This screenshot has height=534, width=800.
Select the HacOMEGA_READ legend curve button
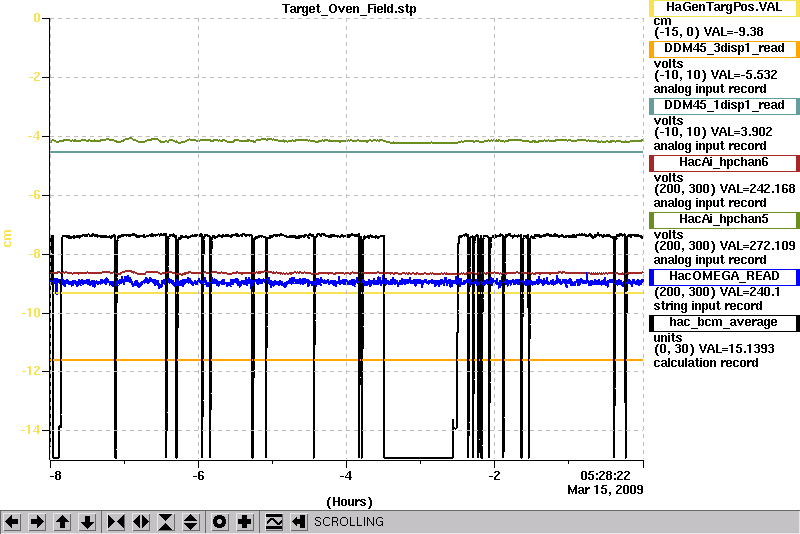click(x=724, y=277)
